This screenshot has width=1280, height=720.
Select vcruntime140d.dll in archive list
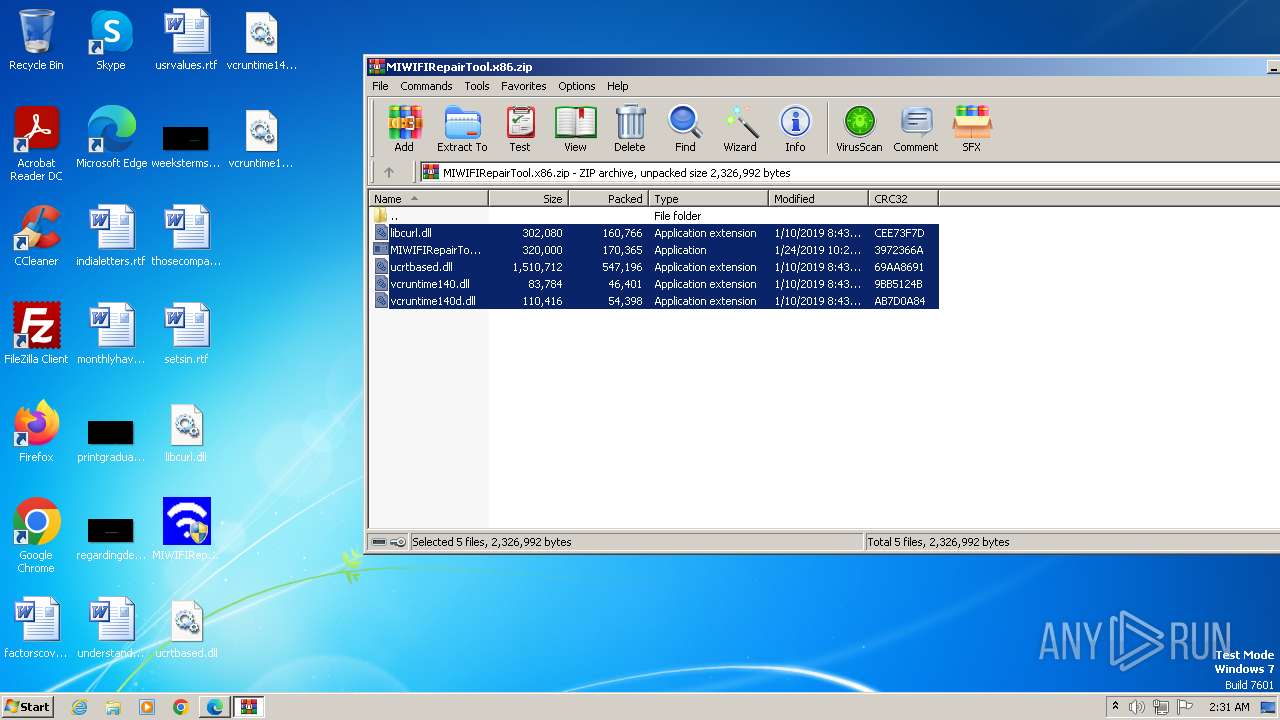point(654,301)
